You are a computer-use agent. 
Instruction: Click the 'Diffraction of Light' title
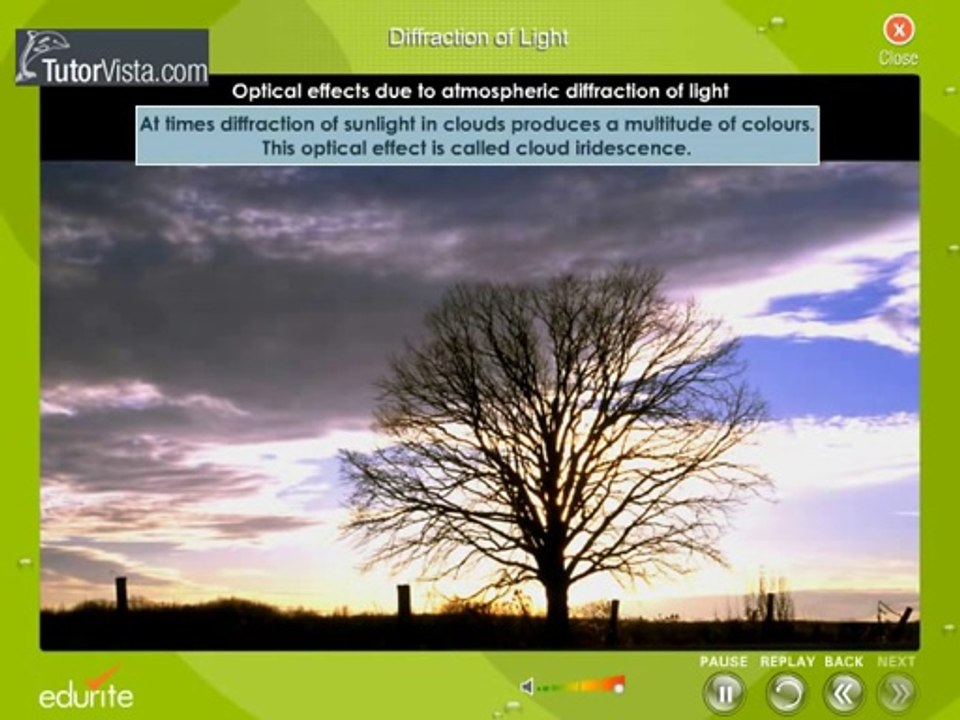point(478,38)
